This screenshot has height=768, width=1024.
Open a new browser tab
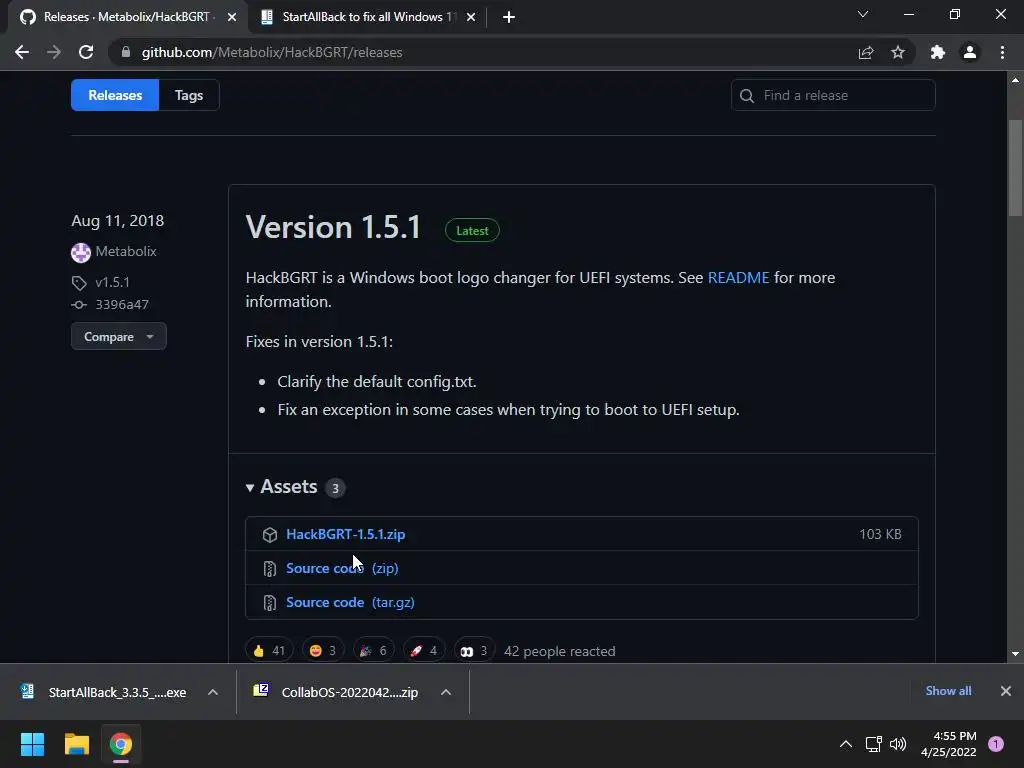coord(509,17)
